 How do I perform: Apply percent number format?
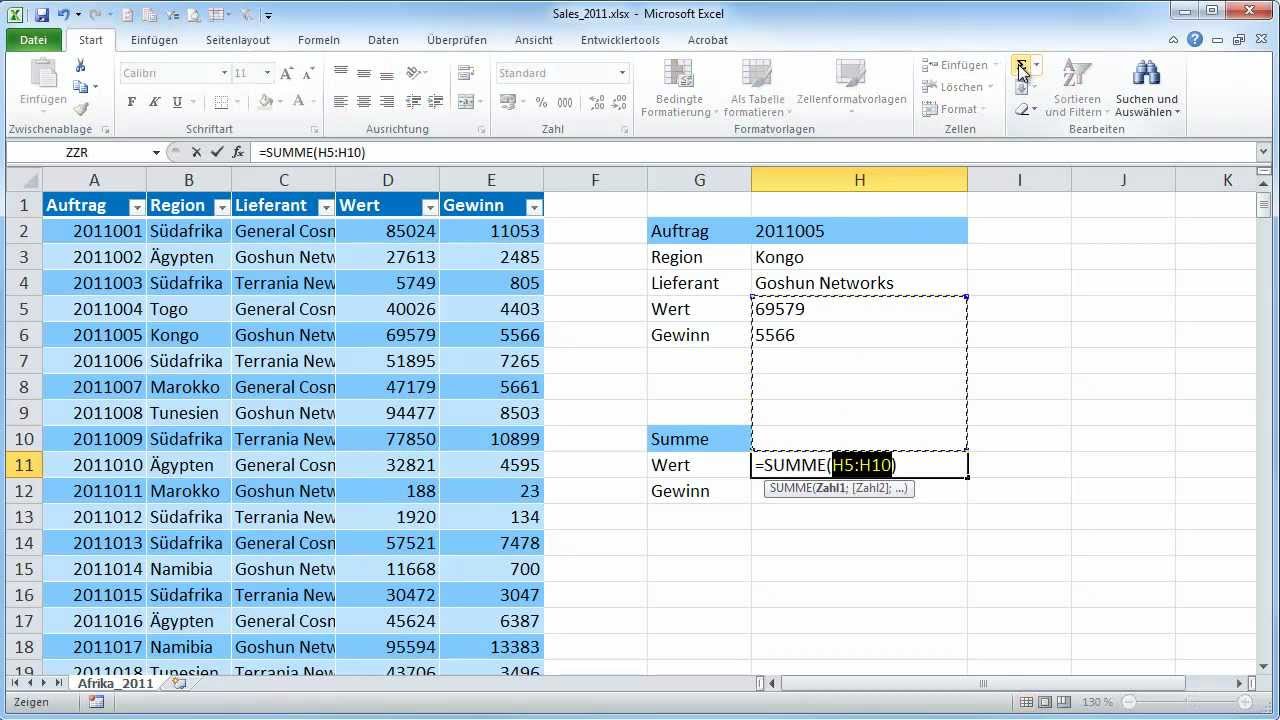coord(541,102)
